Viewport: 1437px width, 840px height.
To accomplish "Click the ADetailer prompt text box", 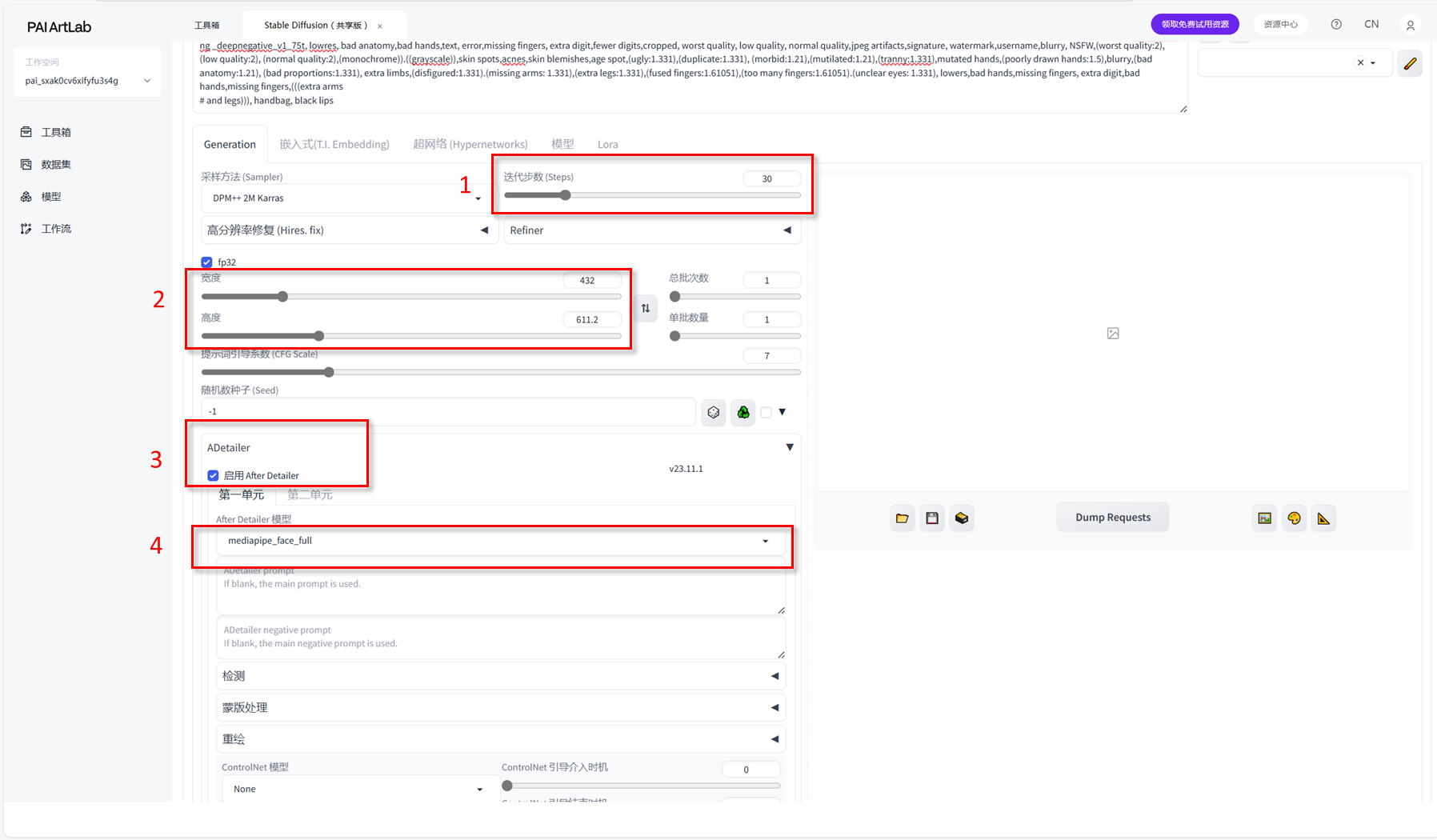I will (501, 587).
